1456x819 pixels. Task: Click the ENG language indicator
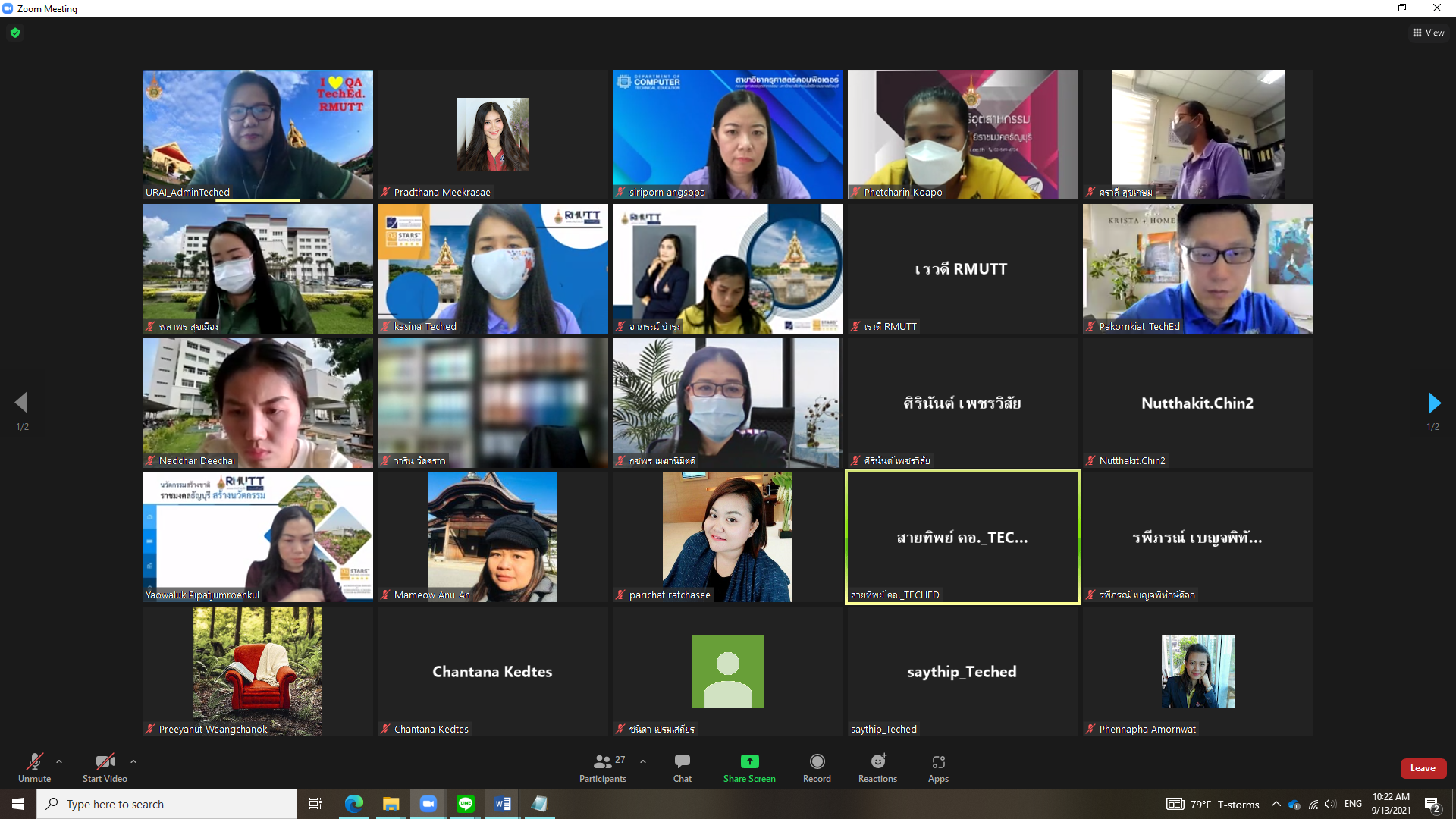pos(1353,804)
